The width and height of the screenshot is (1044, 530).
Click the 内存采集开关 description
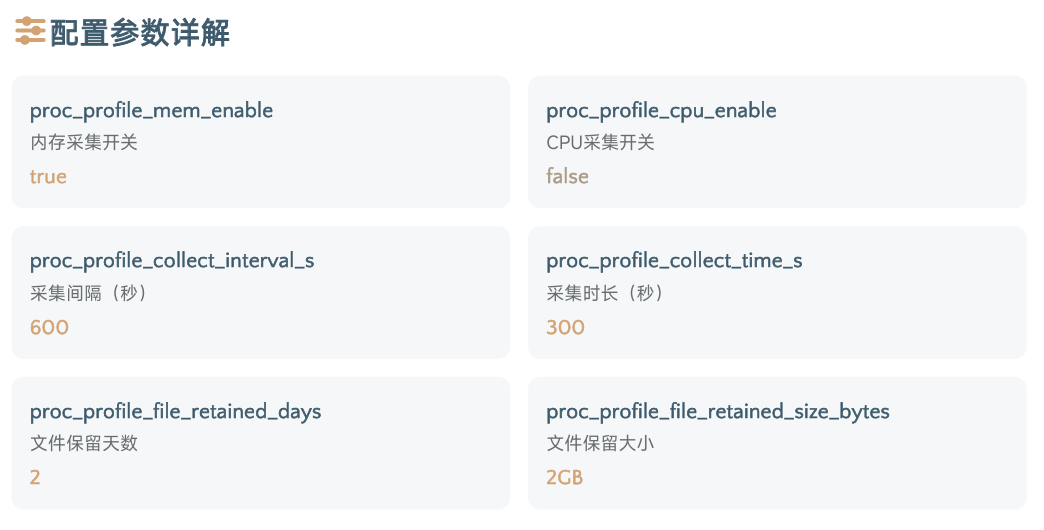click(x=84, y=142)
